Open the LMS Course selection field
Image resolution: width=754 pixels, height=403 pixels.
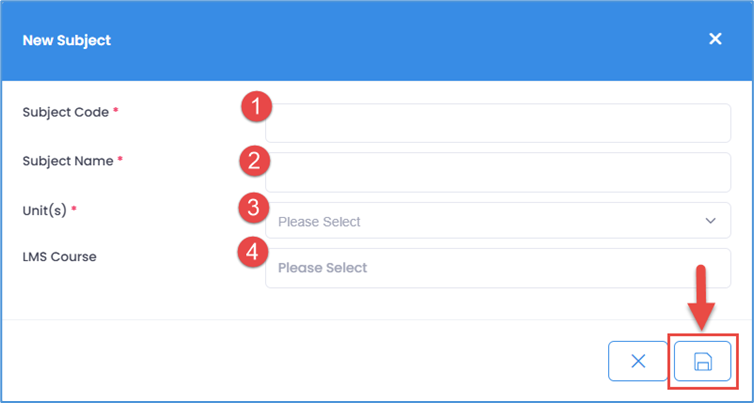pos(497,268)
